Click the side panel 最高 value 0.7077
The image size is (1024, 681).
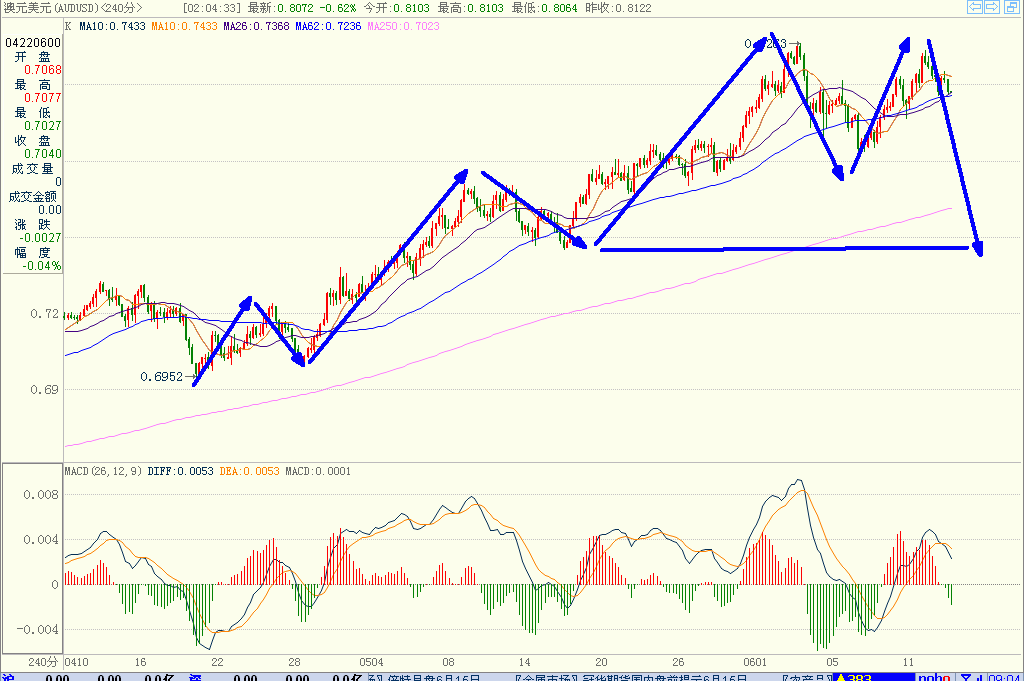[43, 98]
